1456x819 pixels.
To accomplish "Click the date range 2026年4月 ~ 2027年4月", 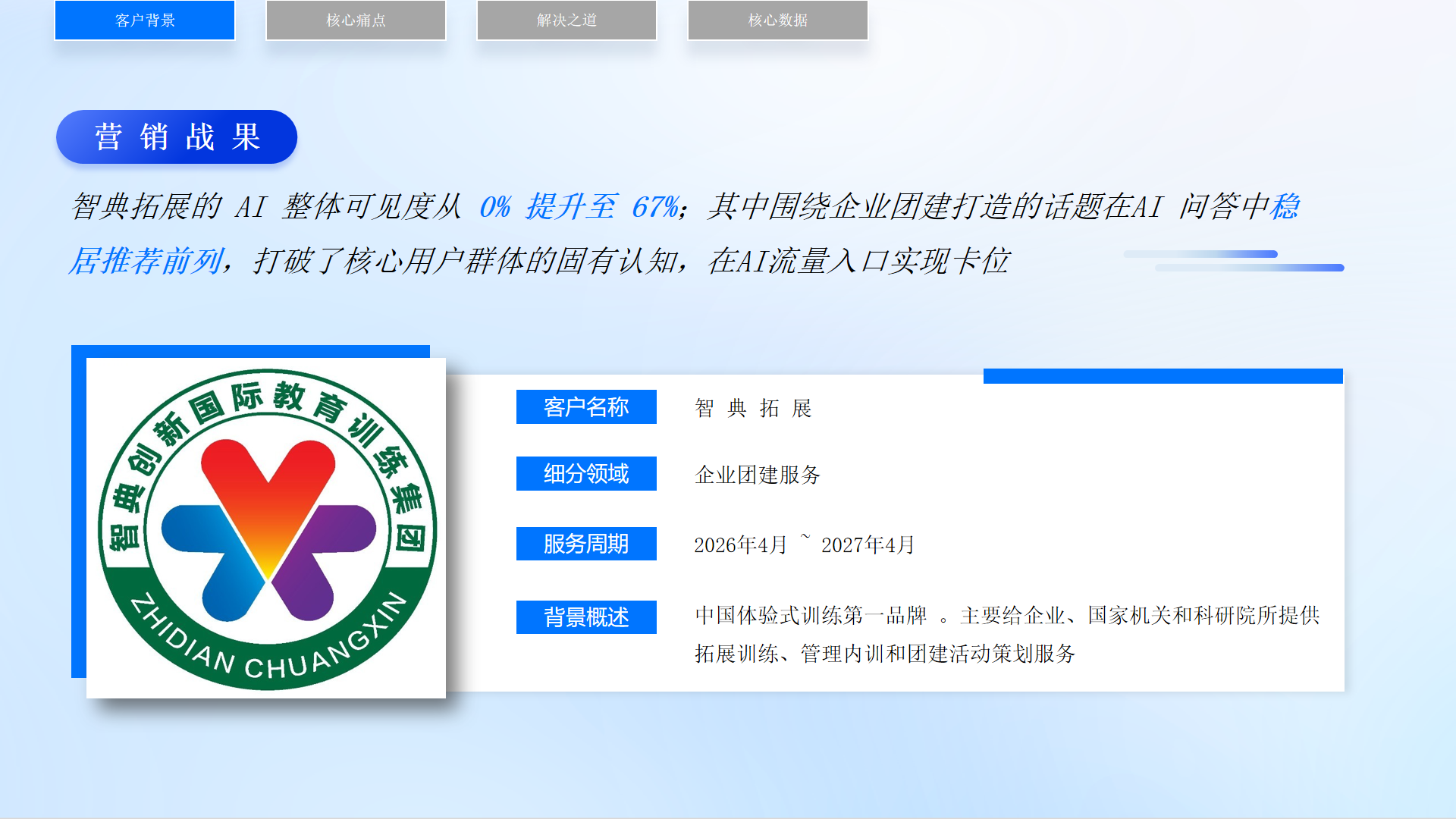I will (805, 544).
